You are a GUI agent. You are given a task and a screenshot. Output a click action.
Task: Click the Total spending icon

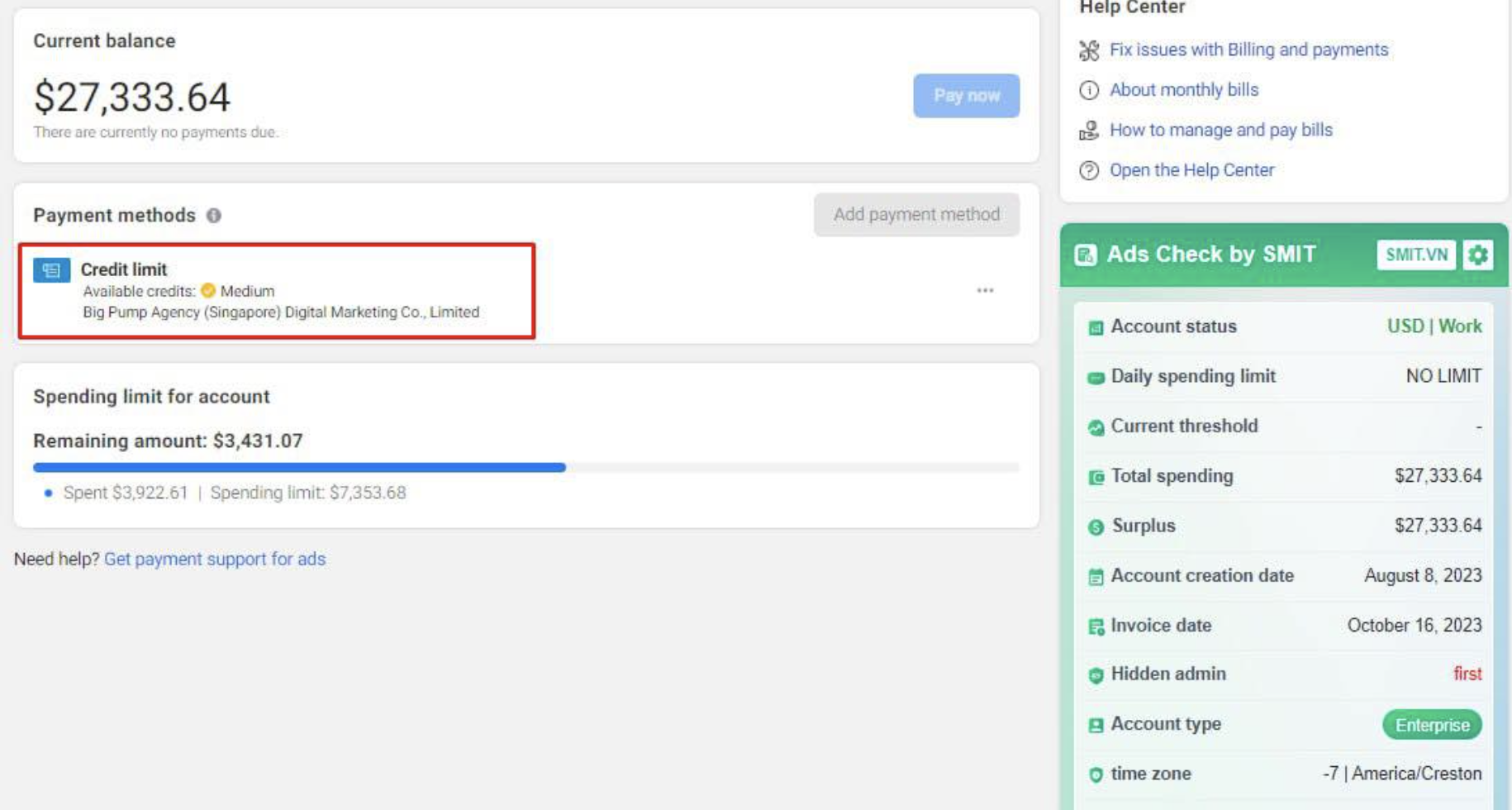coord(1096,477)
